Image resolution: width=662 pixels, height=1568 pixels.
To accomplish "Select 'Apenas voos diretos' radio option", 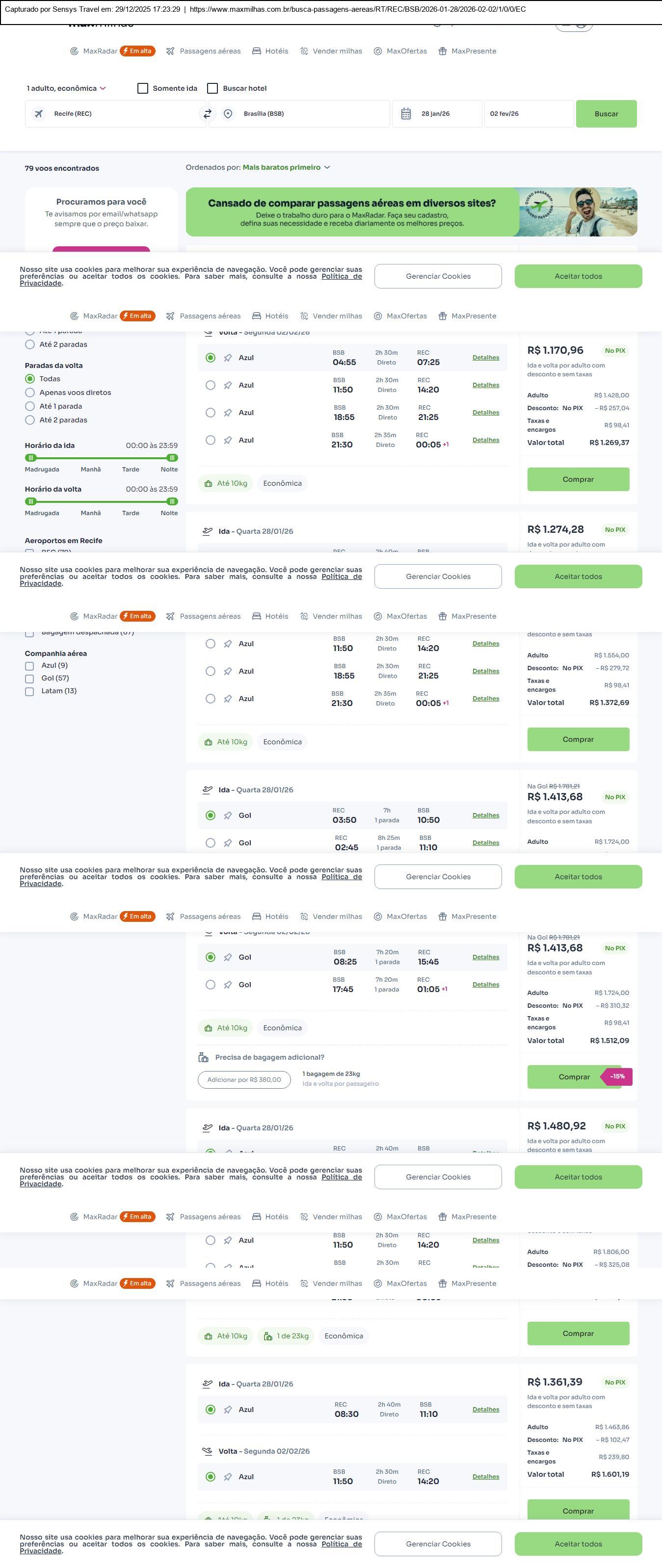I will point(30,392).
